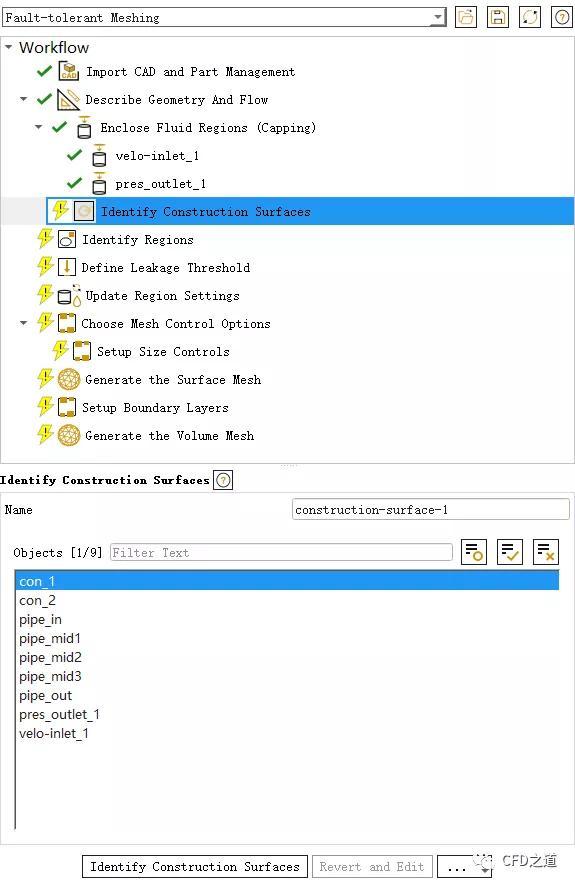Viewport: 575px width, 886px height.
Task: Click the filter options icon next to Filter Text
Action: (474, 552)
